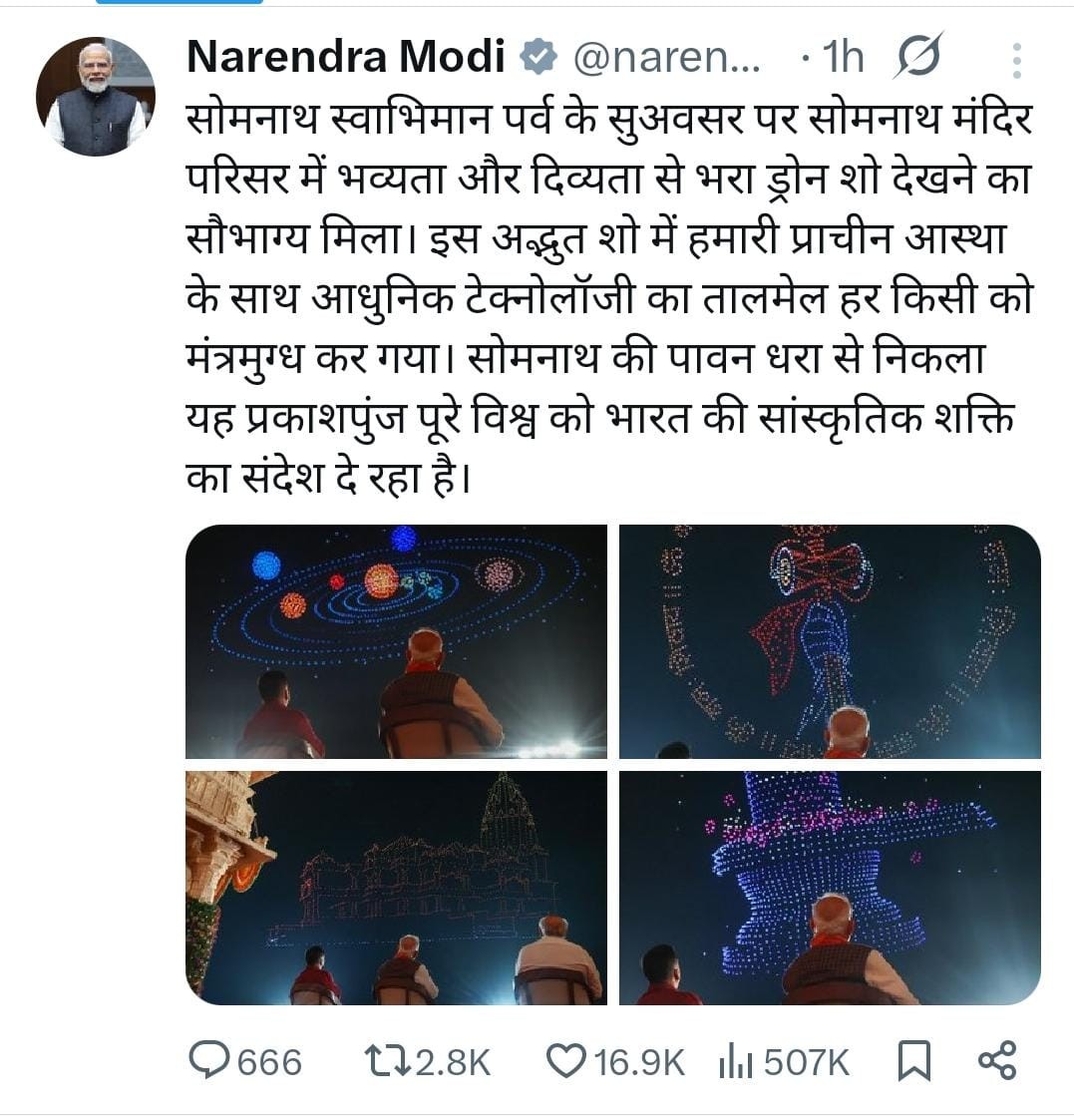Open Narendra Modi's profile picture
Viewport: 1074px width, 1120px height.
(x=95, y=97)
